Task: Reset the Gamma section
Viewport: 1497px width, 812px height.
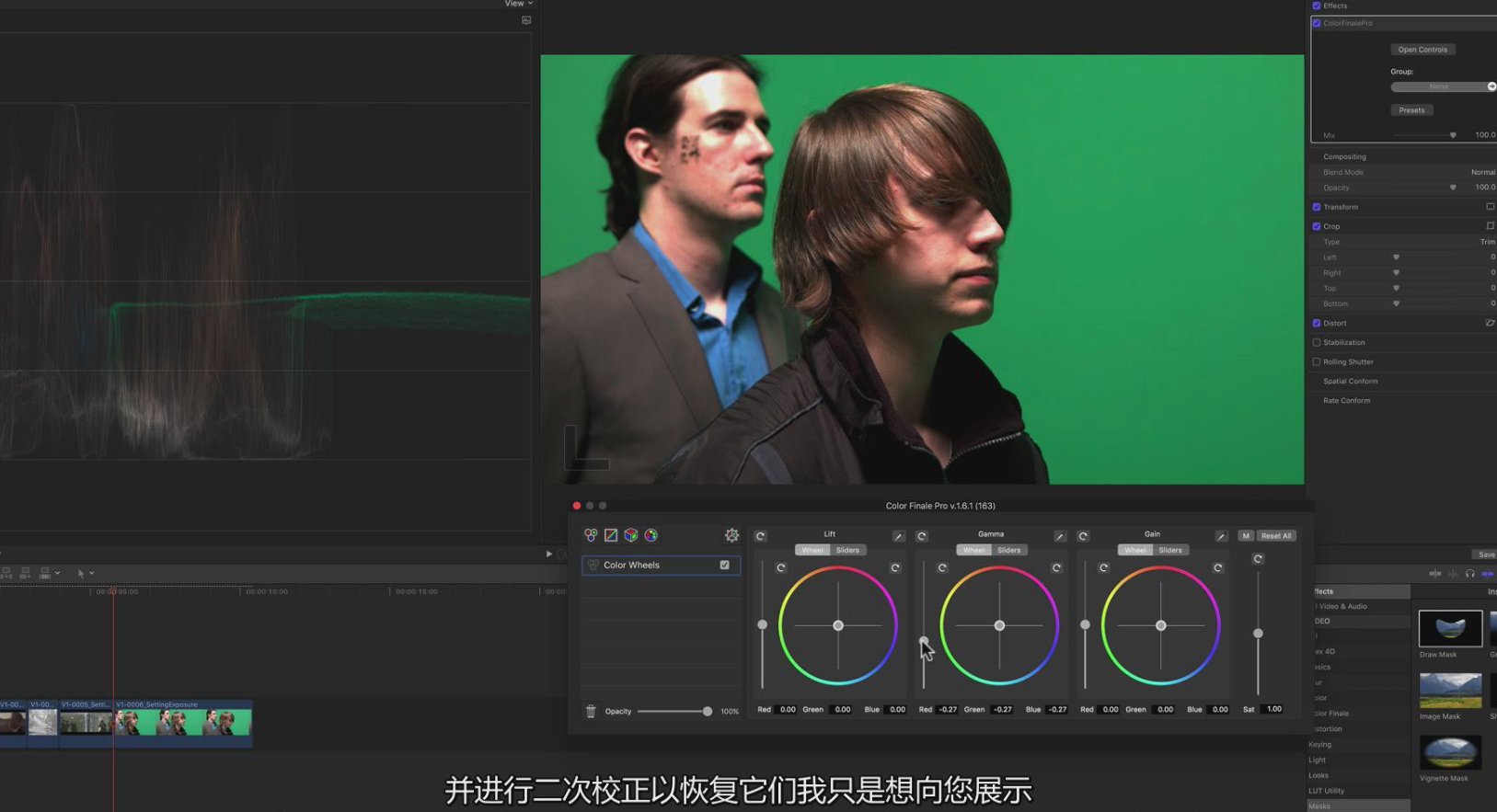Action: pos(922,536)
